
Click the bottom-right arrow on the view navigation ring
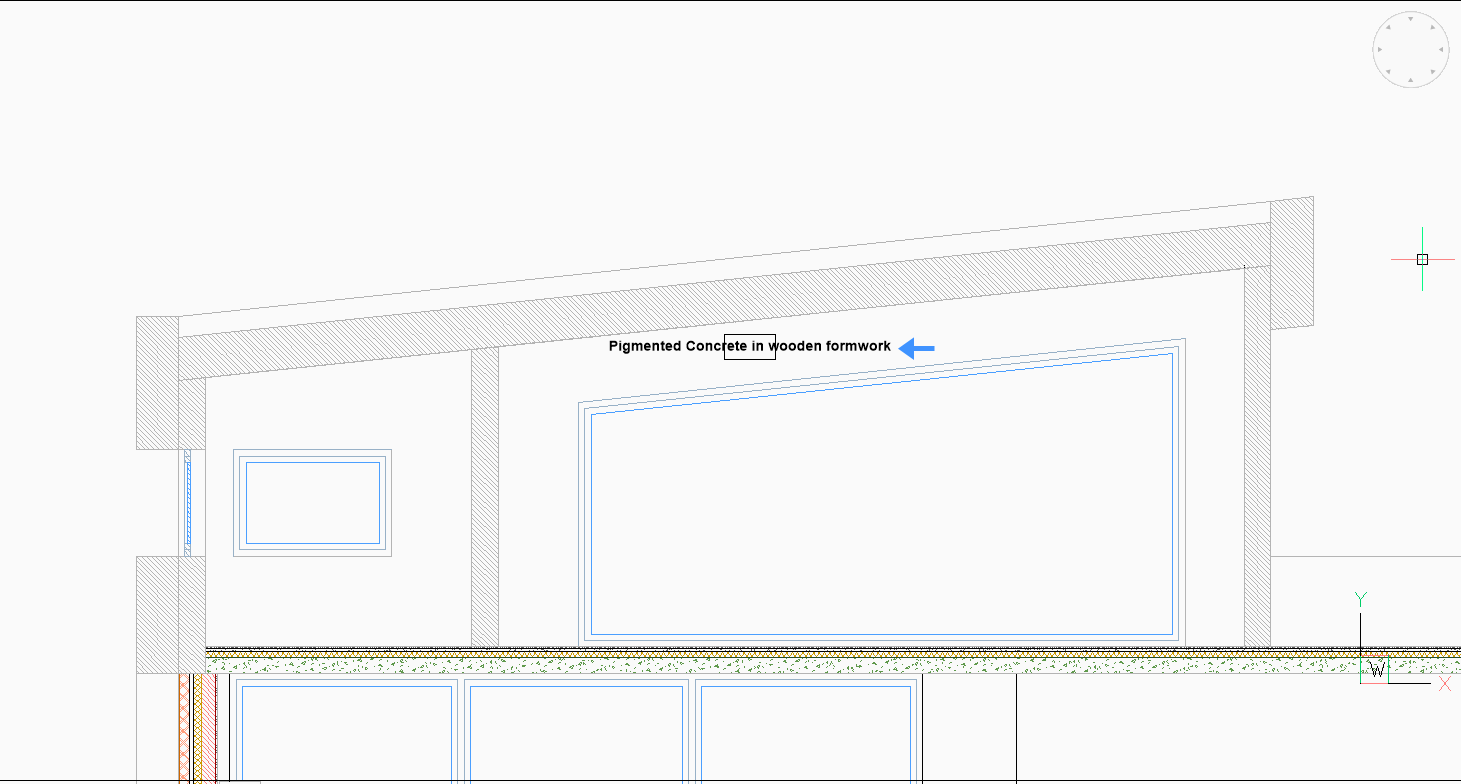pos(1434,72)
